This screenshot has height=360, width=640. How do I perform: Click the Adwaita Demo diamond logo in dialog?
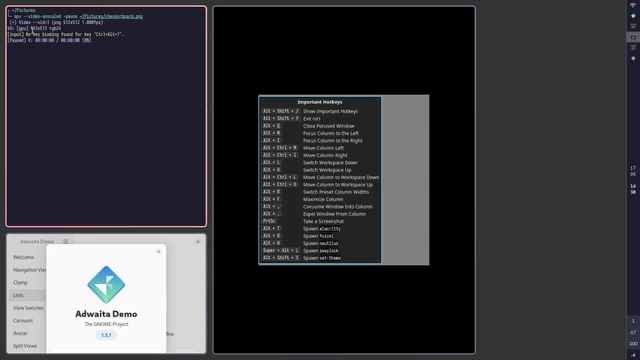(106, 284)
